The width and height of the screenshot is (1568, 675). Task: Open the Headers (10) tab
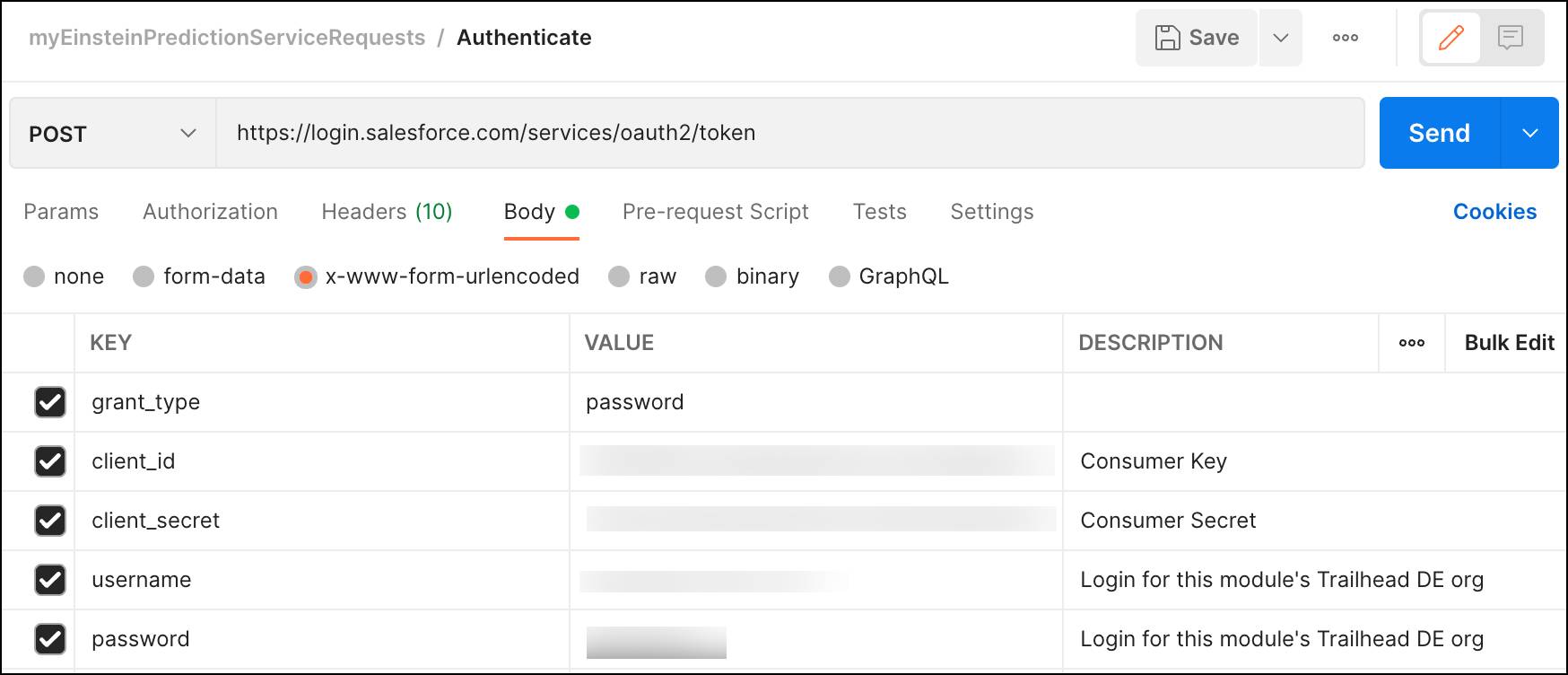(387, 212)
